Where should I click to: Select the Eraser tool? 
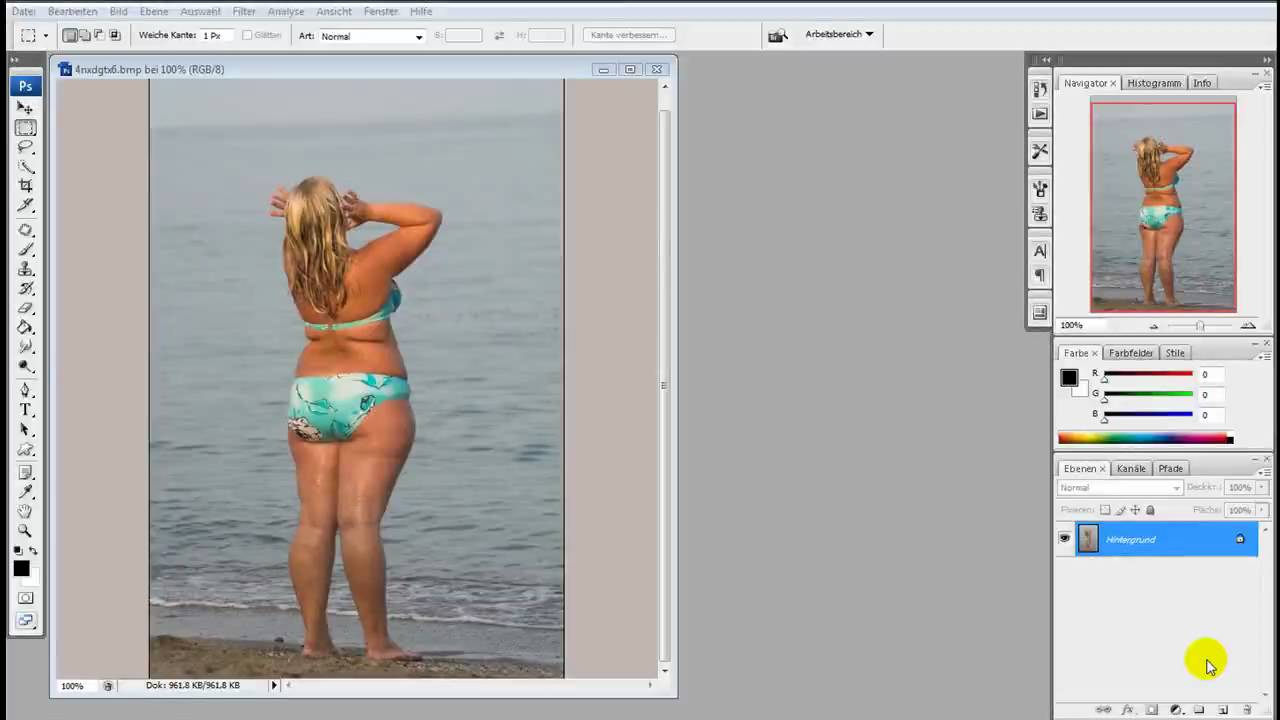(26, 308)
